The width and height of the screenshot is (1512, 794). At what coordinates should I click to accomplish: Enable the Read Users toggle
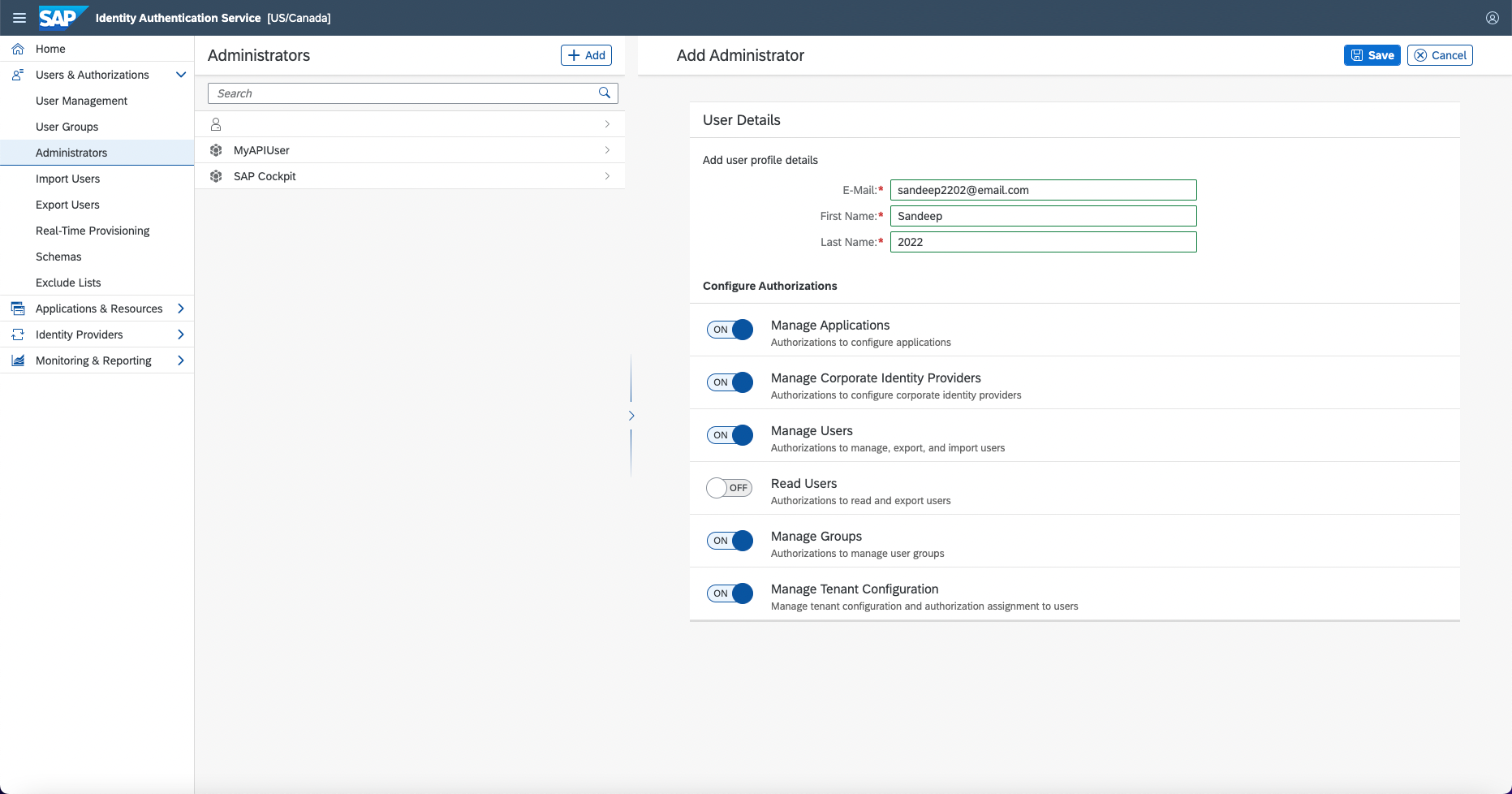[x=730, y=488]
